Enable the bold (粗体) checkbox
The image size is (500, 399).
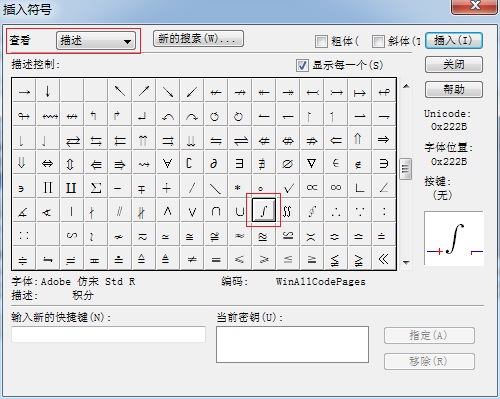tap(321, 41)
